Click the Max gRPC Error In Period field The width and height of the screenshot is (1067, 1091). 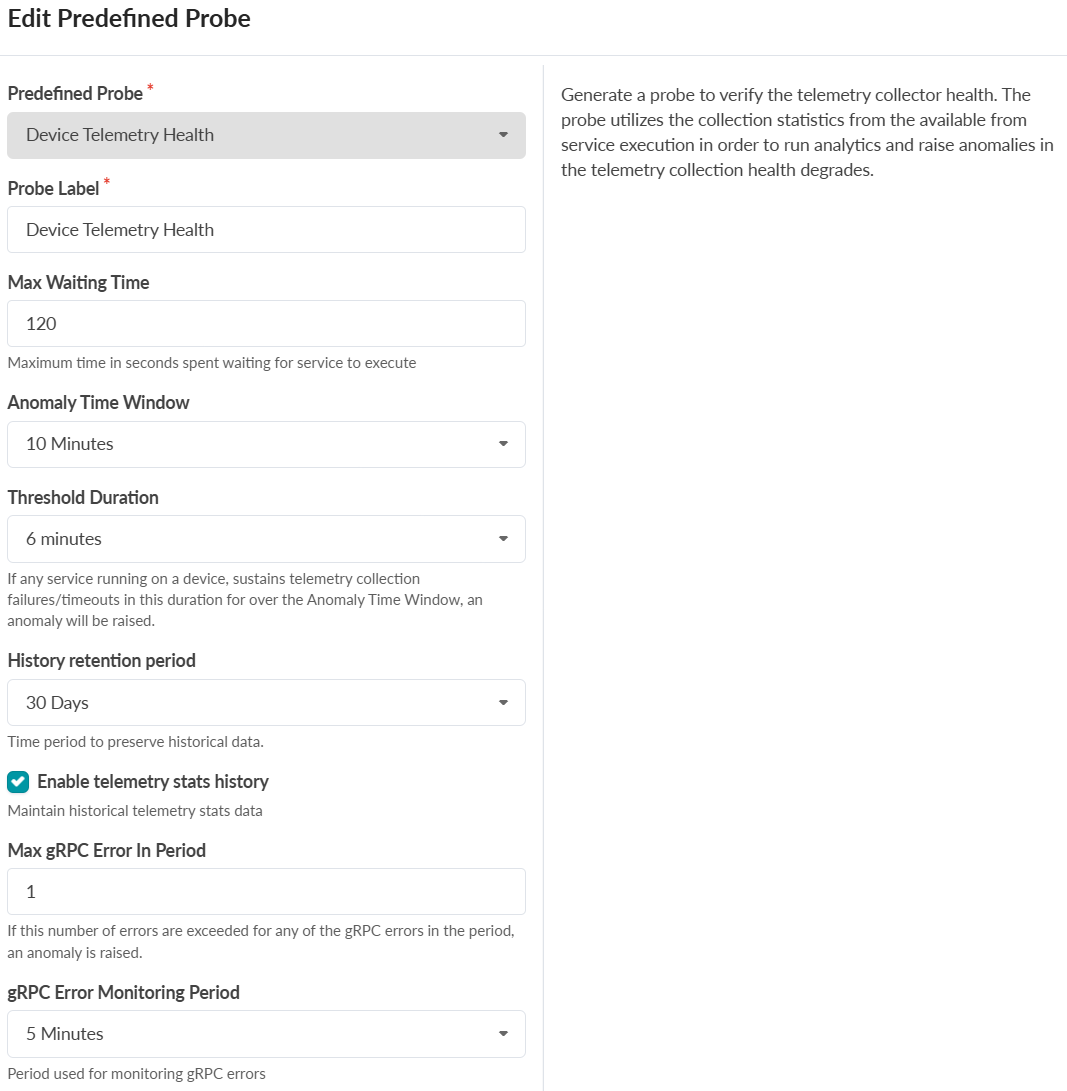click(x=266, y=892)
